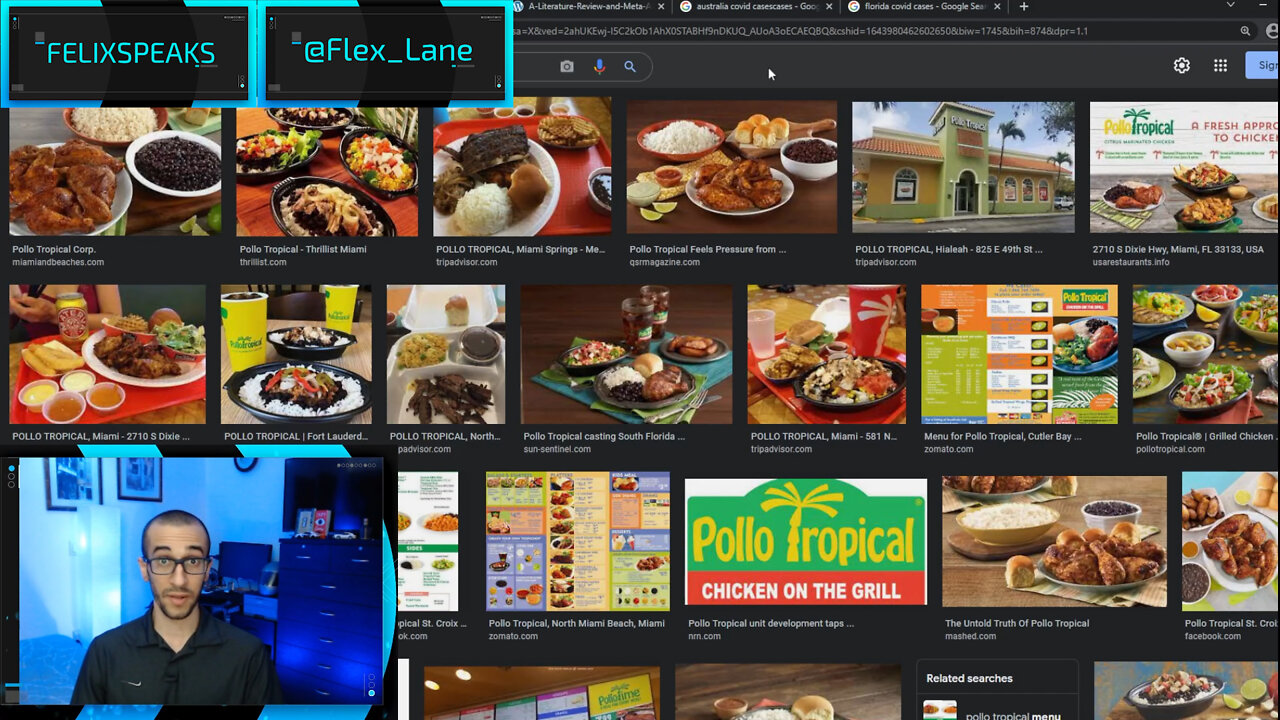The width and height of the screenshot is (1280, 720).
Task: Open Google quick settings gear
Action: click(1182, 66)
